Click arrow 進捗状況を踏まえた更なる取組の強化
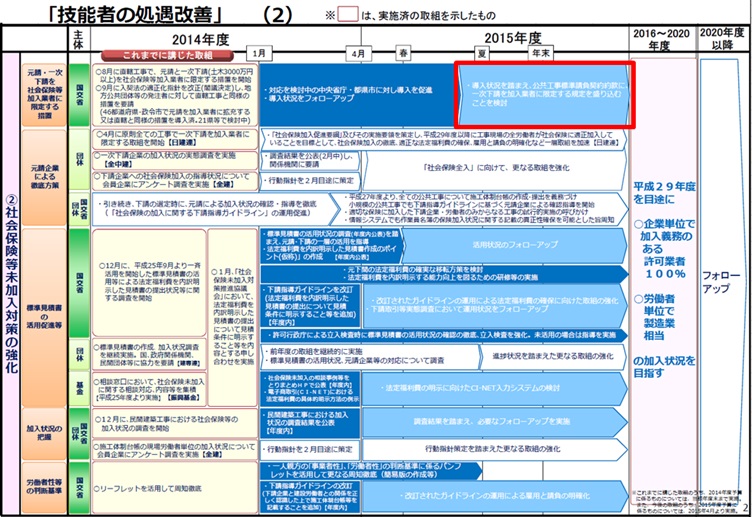 coord(552,356)
